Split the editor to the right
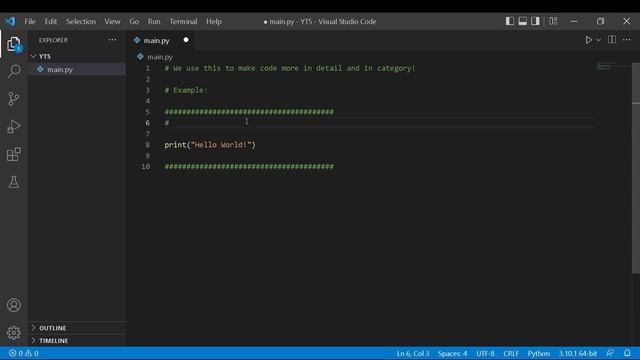Screen dimensions: 640x360 coord(611,40)
